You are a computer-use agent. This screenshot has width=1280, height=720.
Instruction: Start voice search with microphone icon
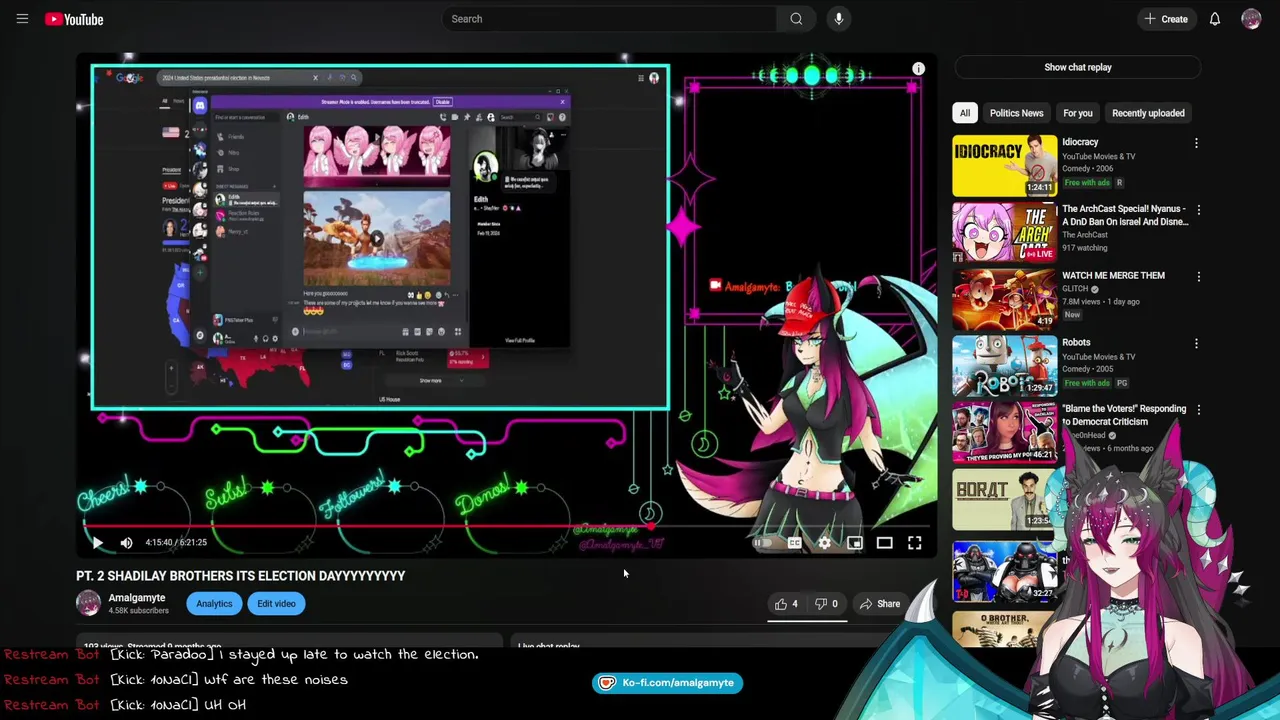point(839,19)
